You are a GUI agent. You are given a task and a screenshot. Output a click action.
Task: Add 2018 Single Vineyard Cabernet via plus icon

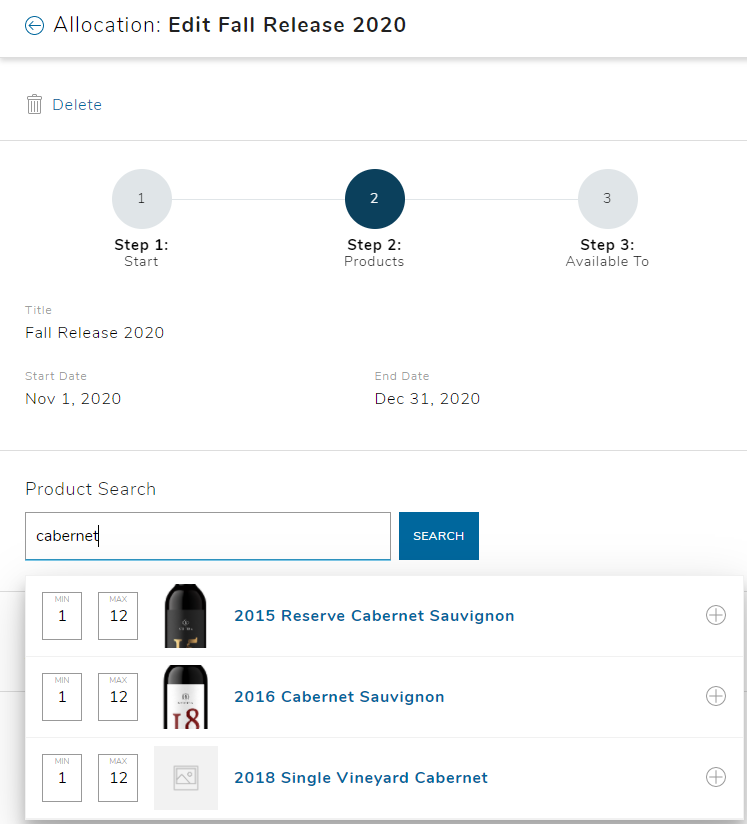[716, 777]
